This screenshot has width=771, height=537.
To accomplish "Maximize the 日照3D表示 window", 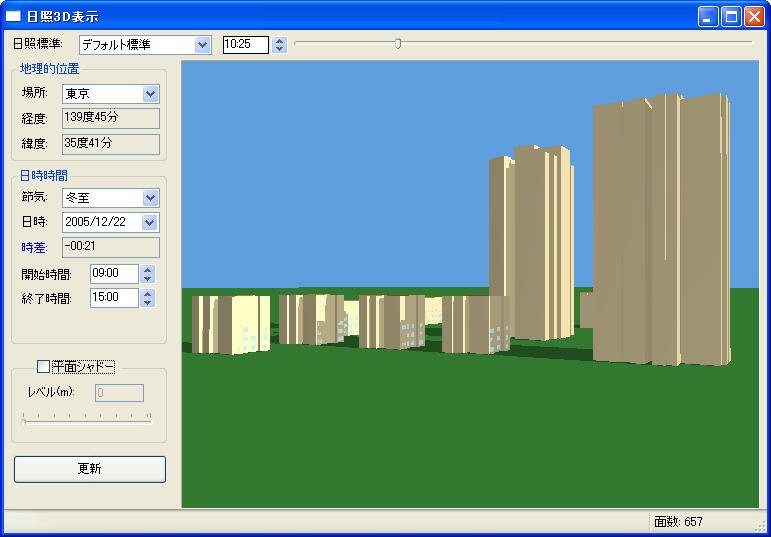I will pyautogui.click(x=731, y=17).
